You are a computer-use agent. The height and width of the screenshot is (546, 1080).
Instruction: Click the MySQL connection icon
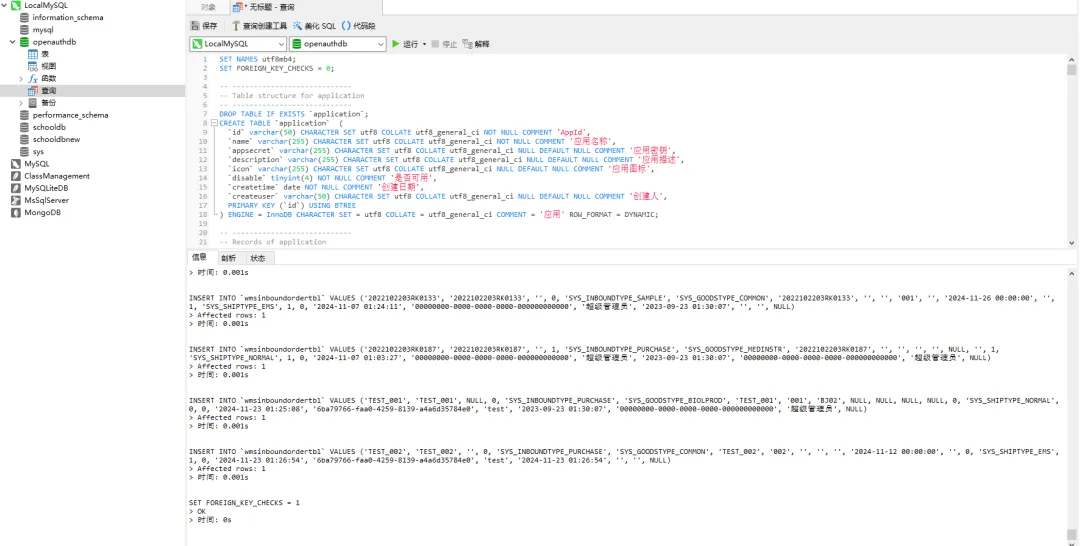pos(16,164)
